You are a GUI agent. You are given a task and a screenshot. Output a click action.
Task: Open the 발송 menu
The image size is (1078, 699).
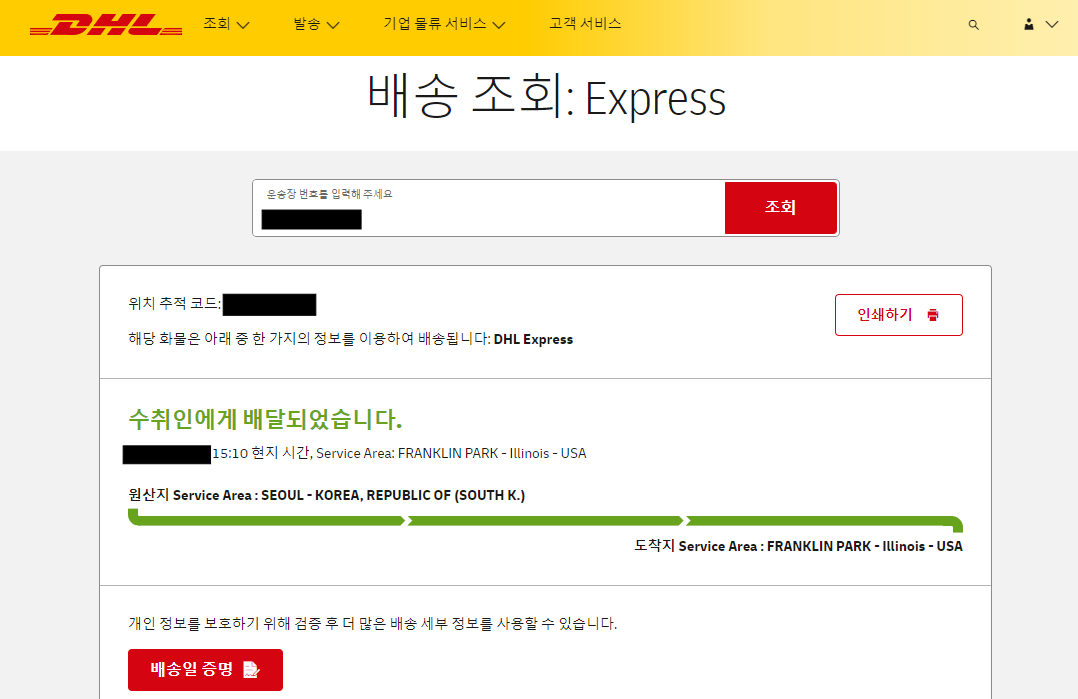(x=307, y=24)
